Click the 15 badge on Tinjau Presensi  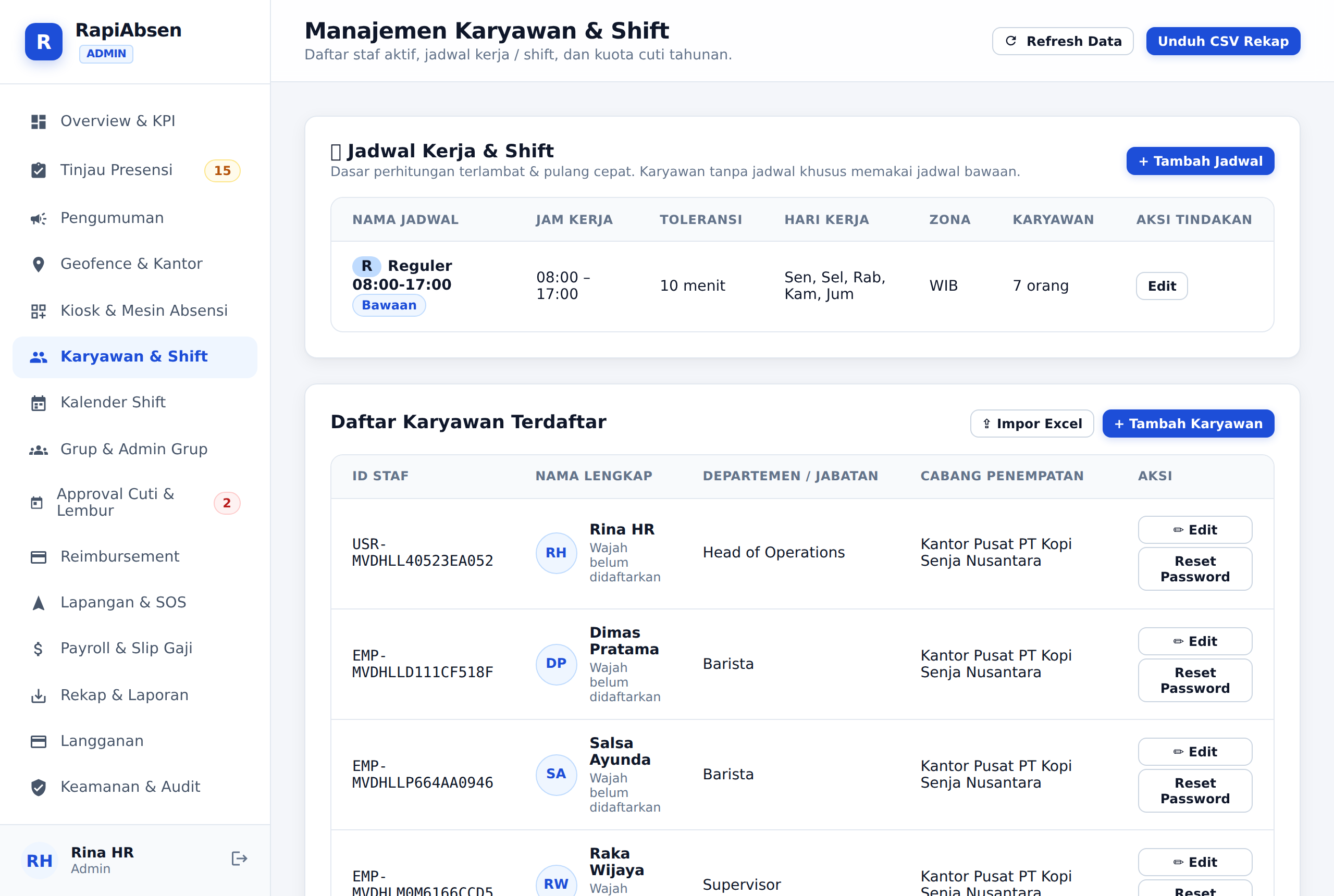[x=222, y=170]
